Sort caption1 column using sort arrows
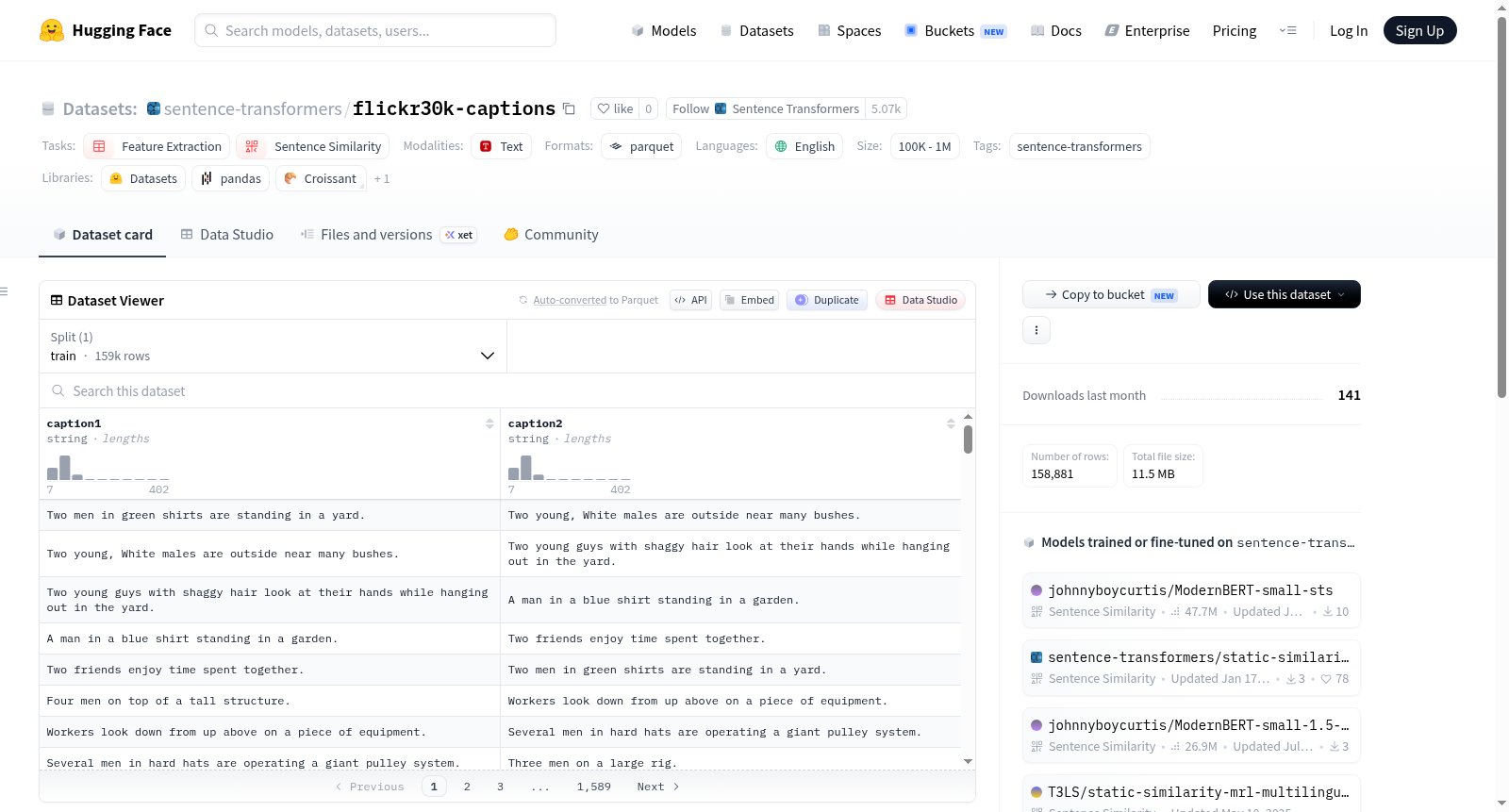 489,423
